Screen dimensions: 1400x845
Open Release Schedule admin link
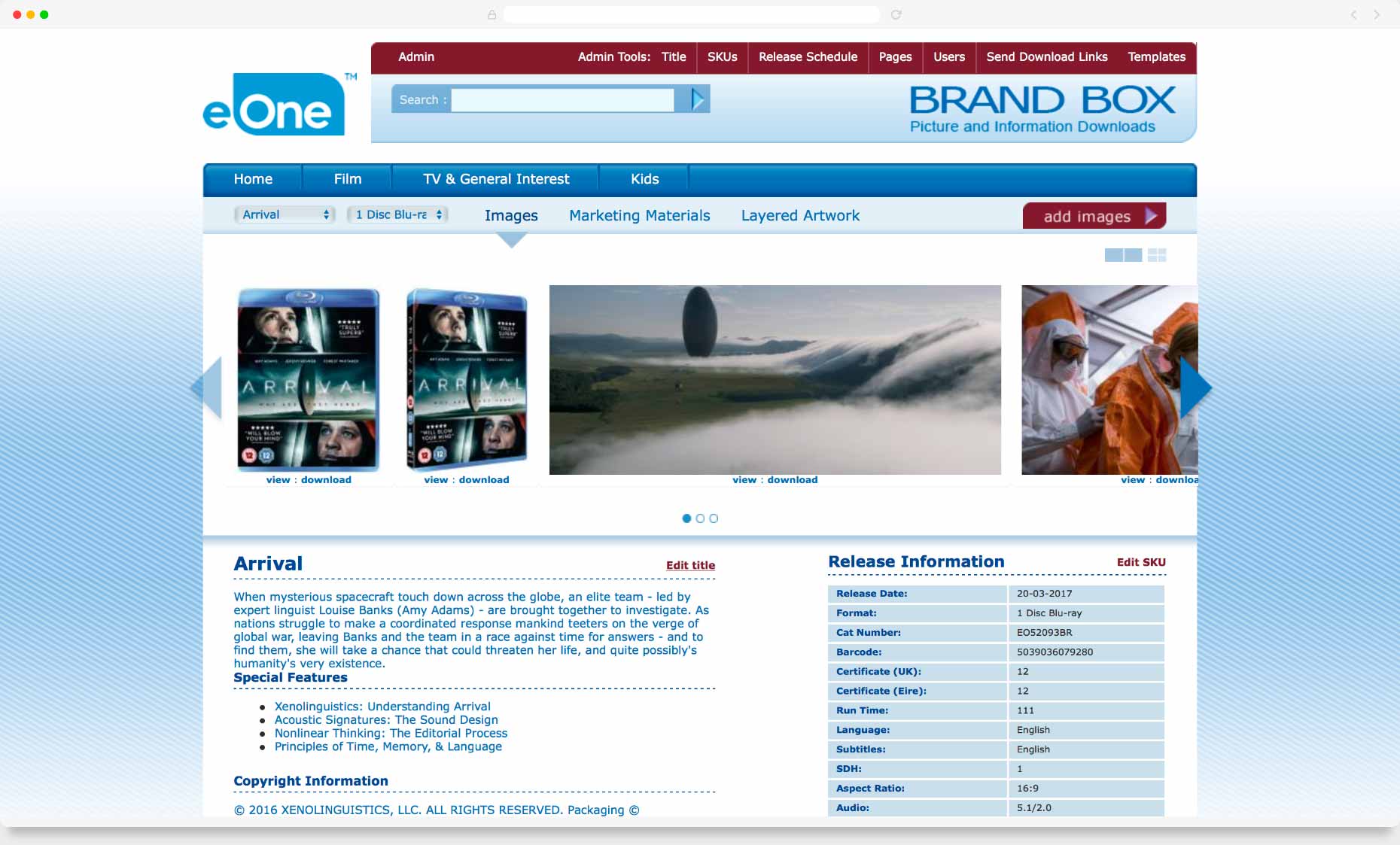(x=808, y=57)
